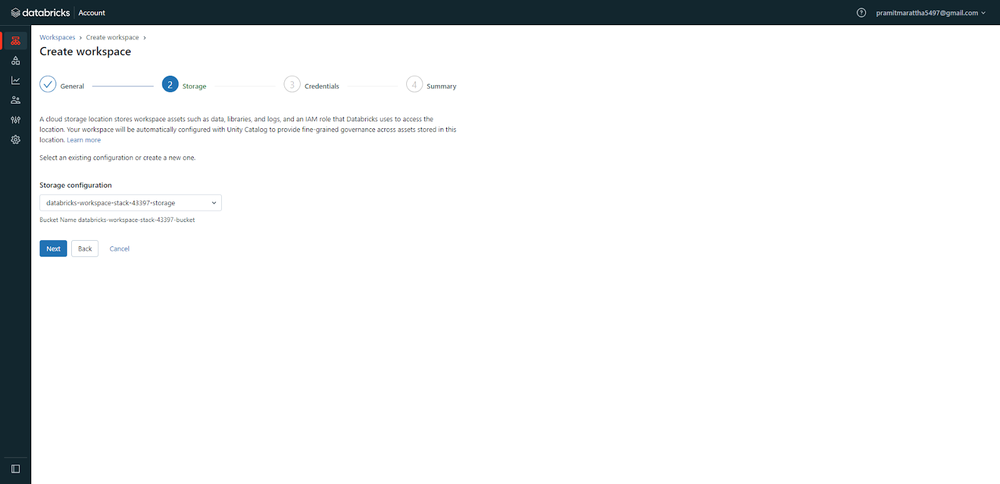Open the Learn more link
The image size is (1000, 484).
pyautogui.click(x=84, y=140)
